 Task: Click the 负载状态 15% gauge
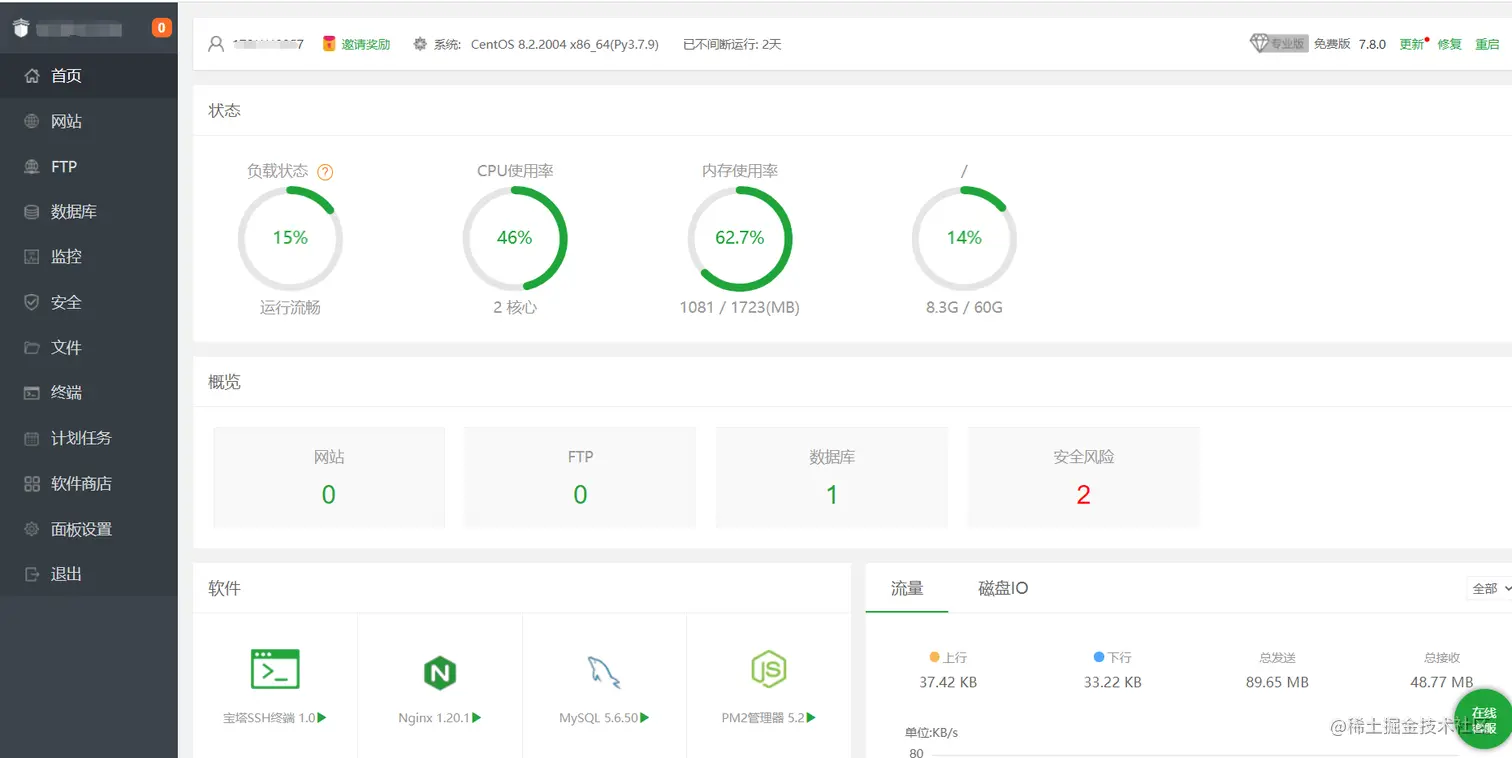tap(290, 238)
